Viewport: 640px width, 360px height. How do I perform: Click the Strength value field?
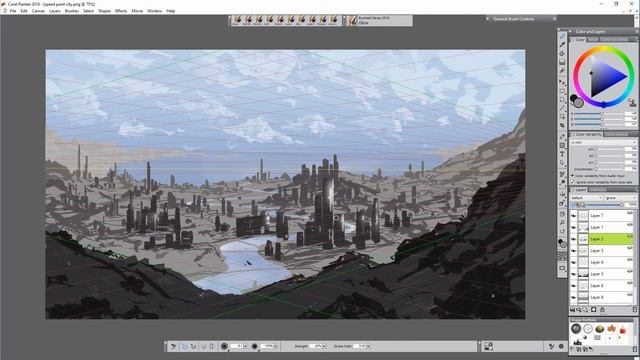click(x=316, y=346)
